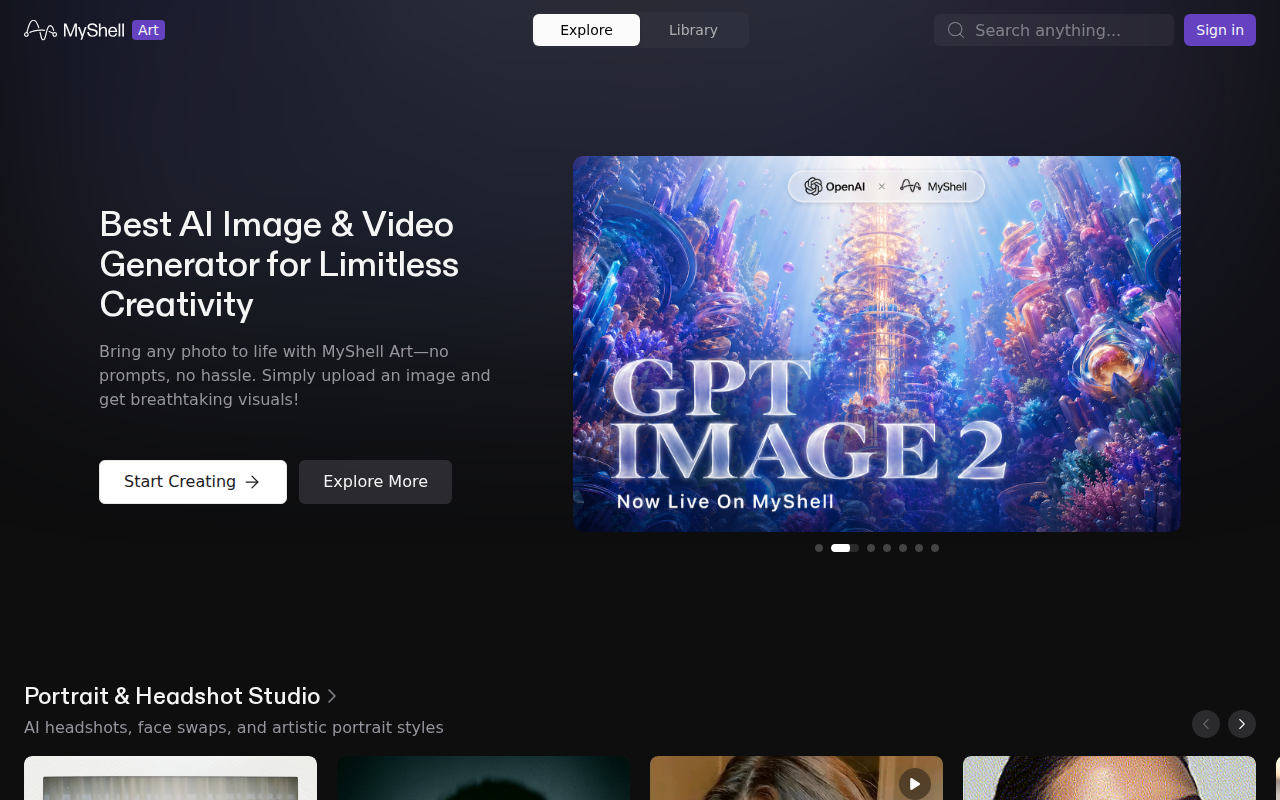
Task: Click the purple Art badge
Action: click(x=148, y=30)
